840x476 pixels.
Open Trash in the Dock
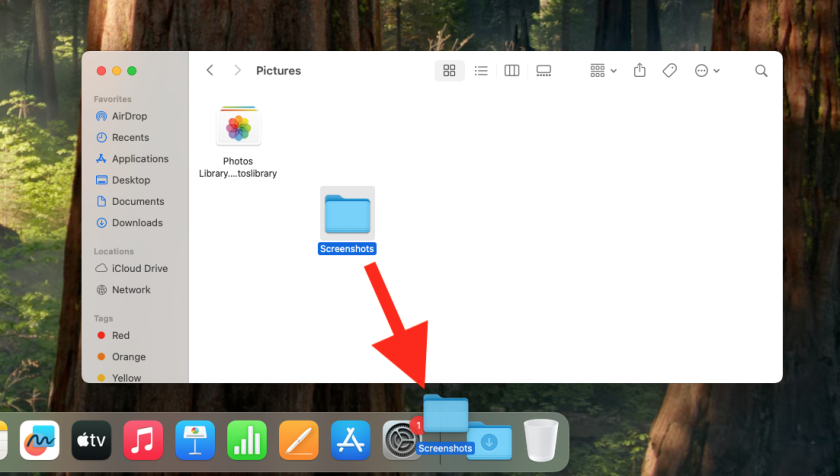click(x=541, y=438)
